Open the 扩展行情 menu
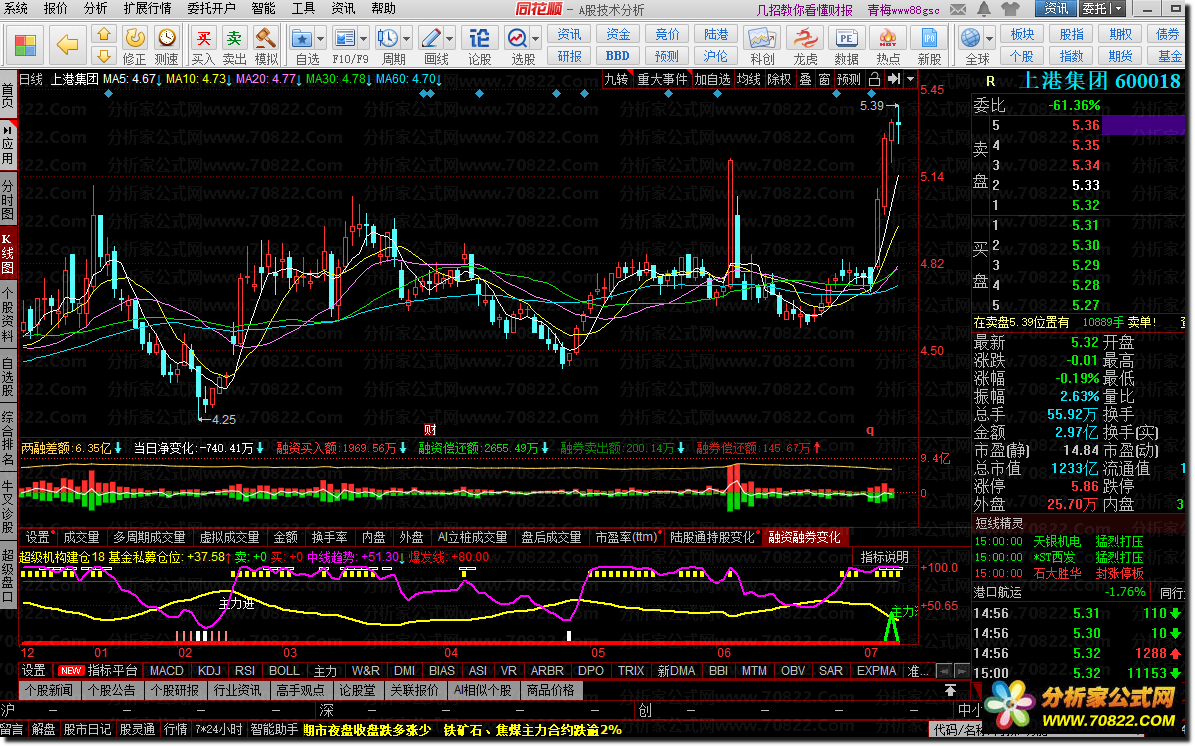 147,8
